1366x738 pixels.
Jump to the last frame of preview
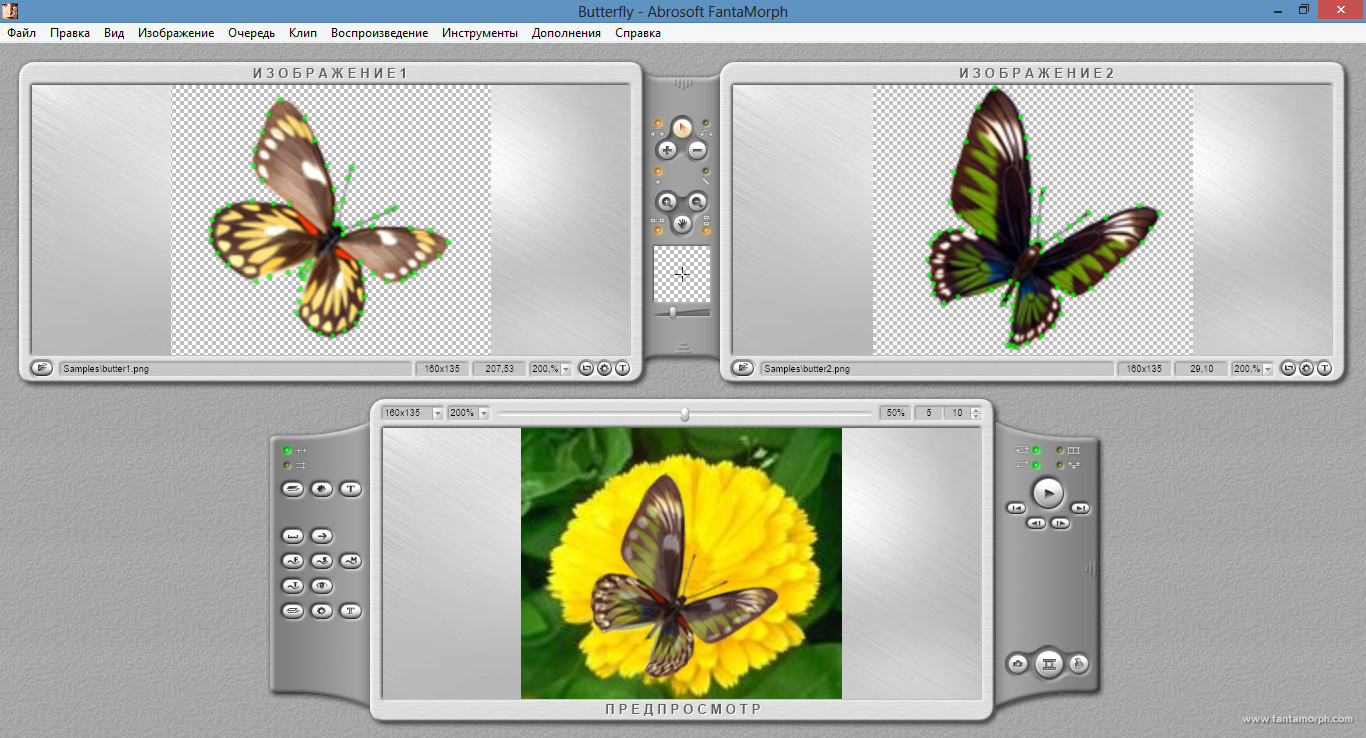click(x=1081, y=508)
